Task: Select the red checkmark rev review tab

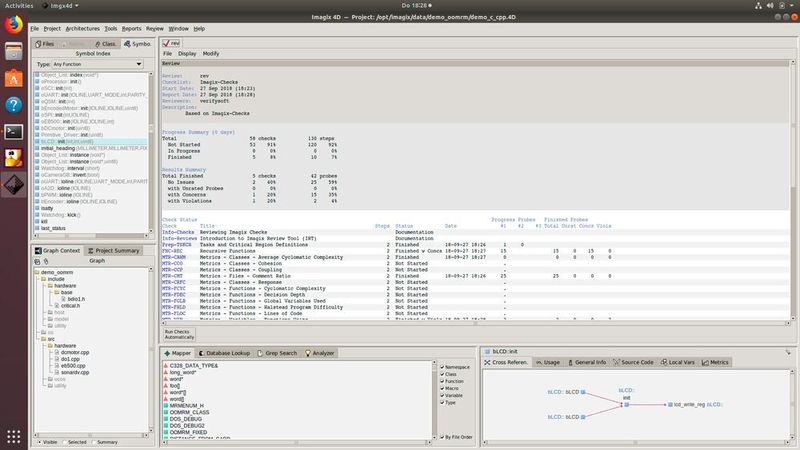Action: (172, 44)
